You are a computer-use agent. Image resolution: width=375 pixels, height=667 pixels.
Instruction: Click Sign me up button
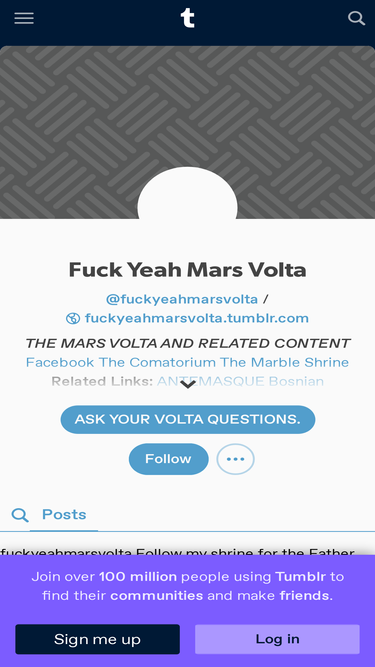pos(97,639)
